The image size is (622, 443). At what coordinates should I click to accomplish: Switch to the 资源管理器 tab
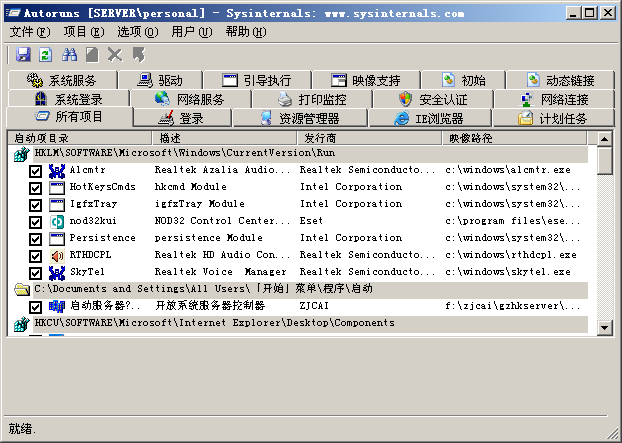pos(300,118)
